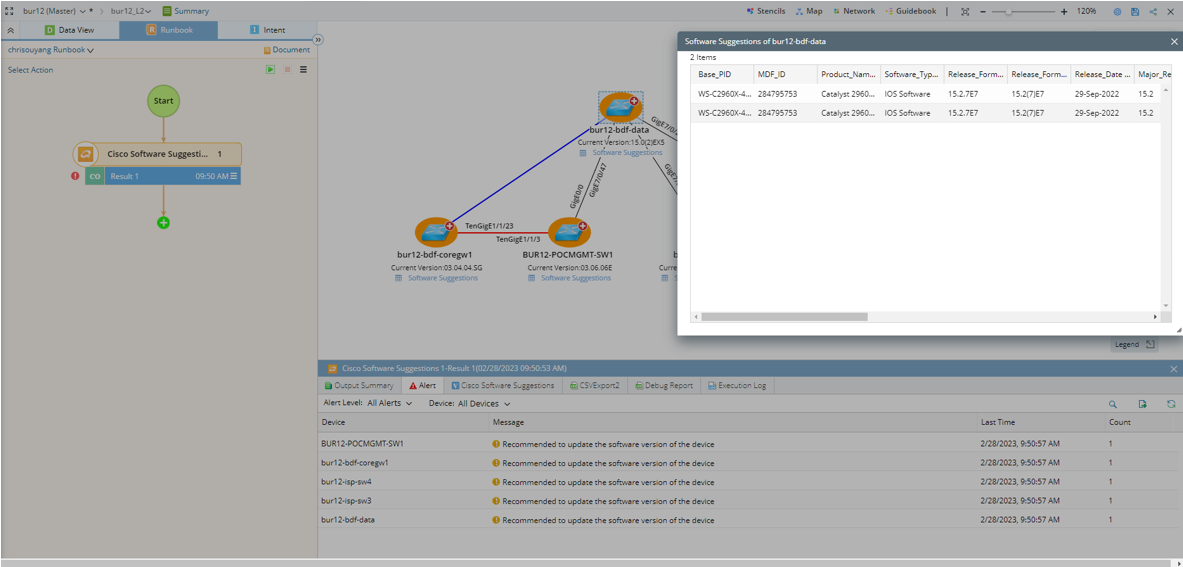
Task: Switch to the Alert tab
Action: [x=422, y=385]
